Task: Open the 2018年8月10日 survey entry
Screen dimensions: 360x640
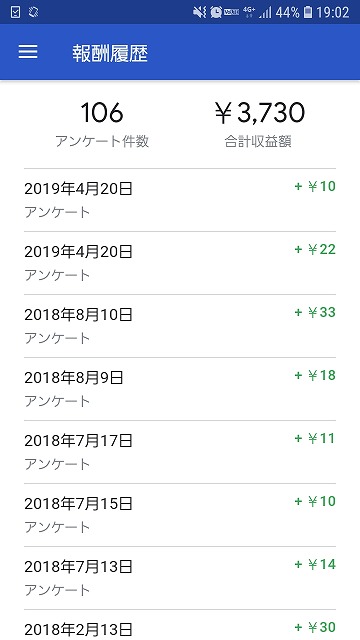Action: point(180,326)
